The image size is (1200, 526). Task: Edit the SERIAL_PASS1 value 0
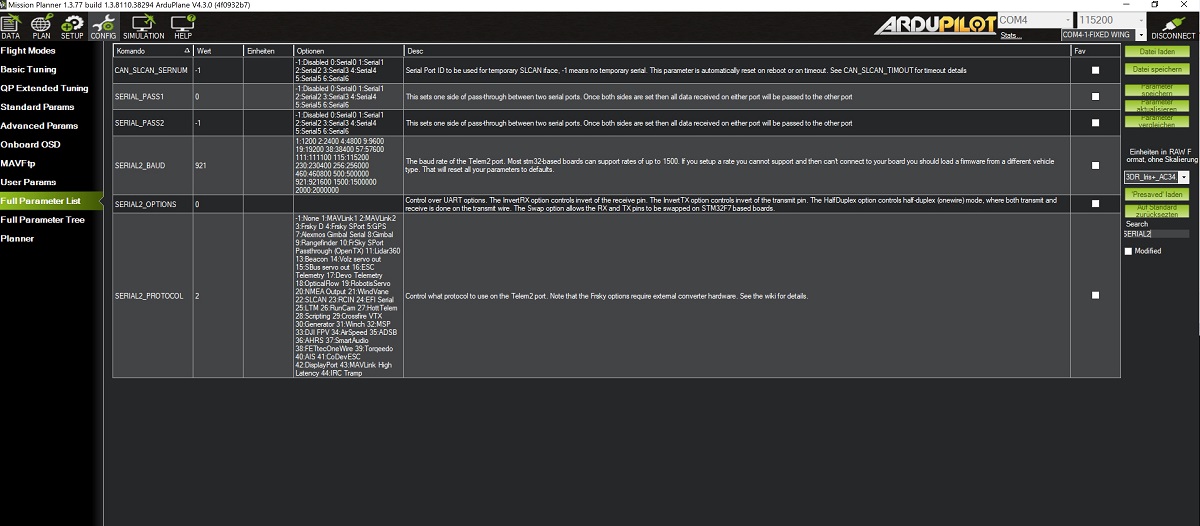pyautogui.click(x=217, y=97)
